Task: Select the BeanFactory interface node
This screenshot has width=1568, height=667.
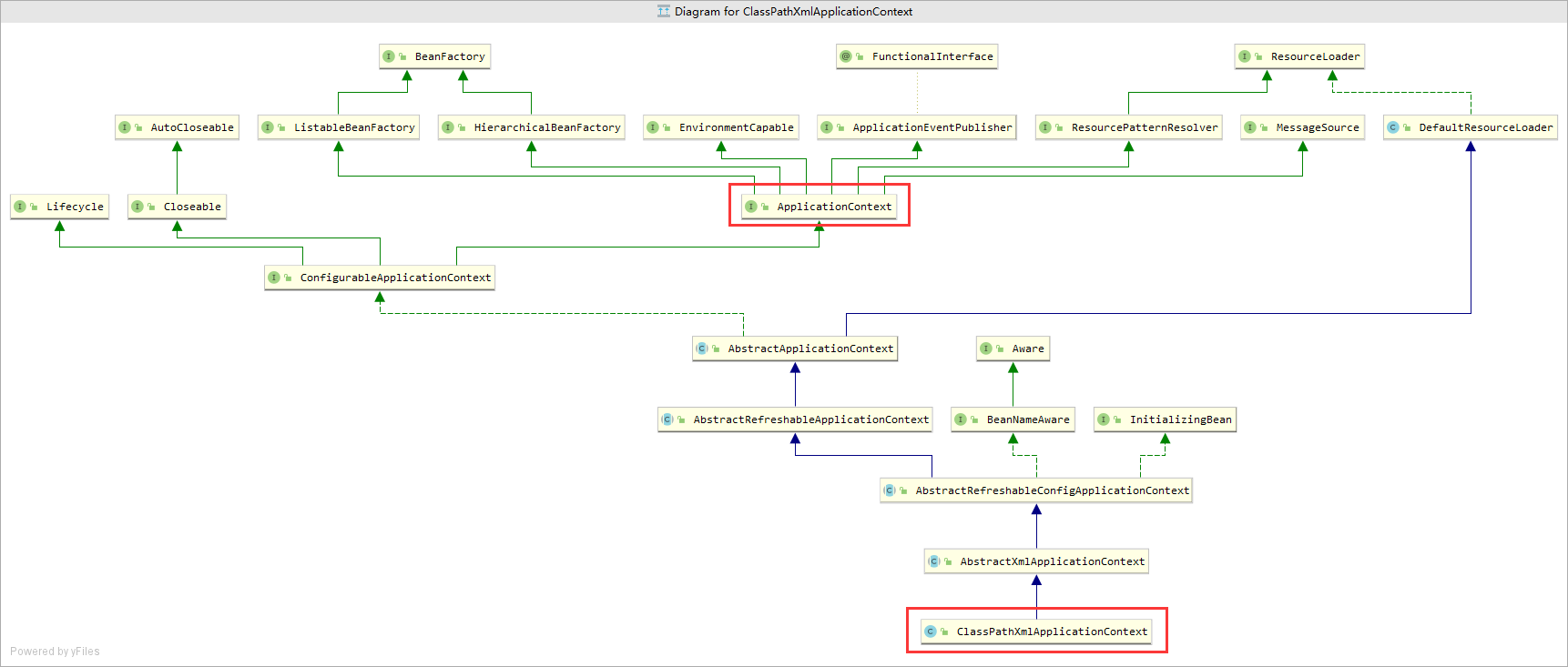Action: coord(435,56)
